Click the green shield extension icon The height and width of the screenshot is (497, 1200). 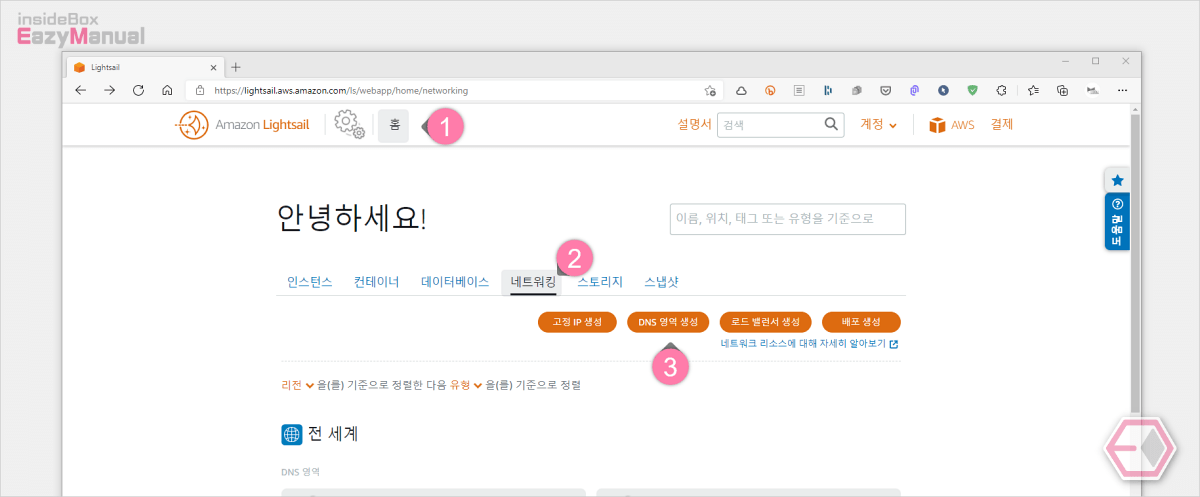coord(972,90)
